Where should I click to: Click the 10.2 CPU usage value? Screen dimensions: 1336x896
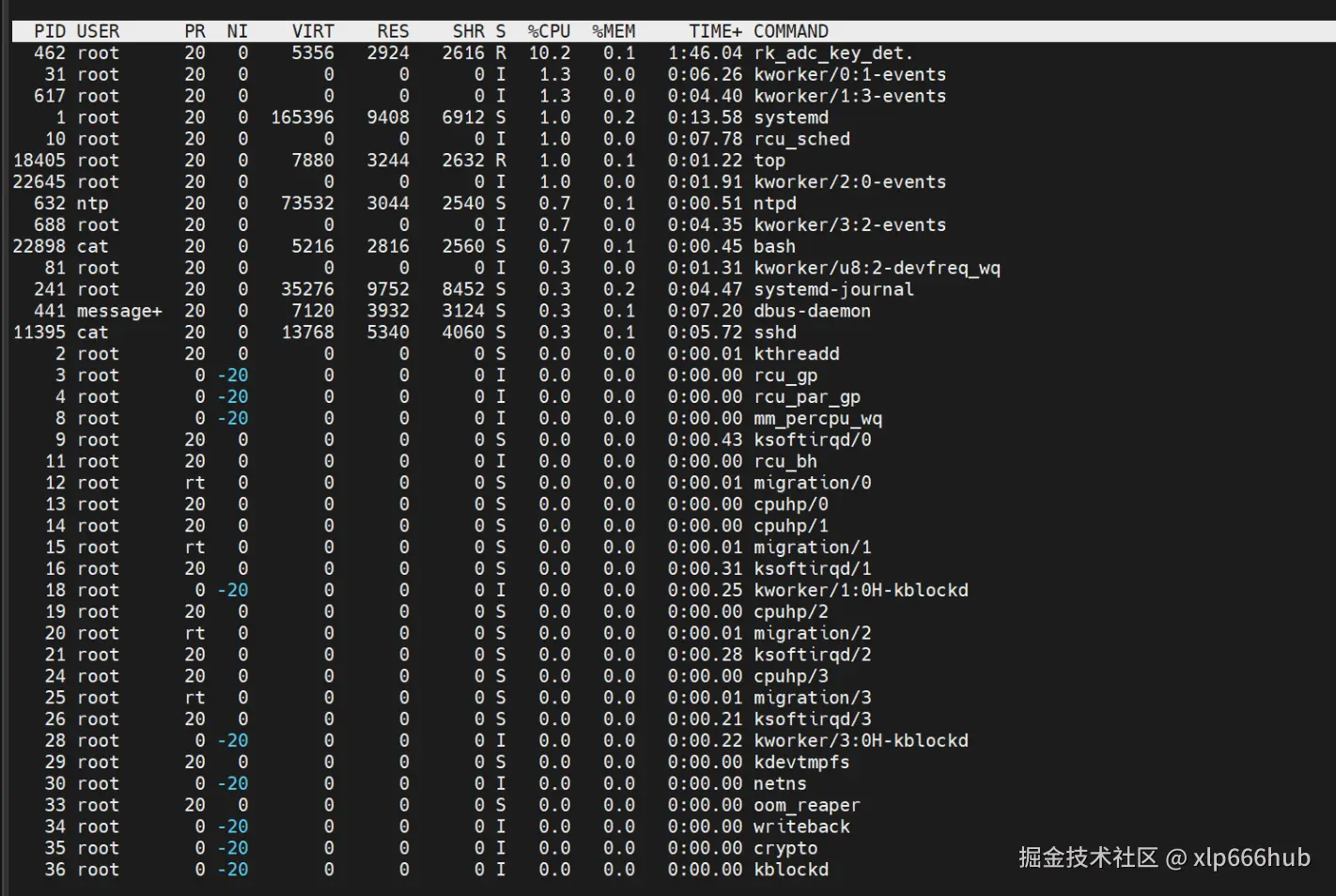tap(549, 53)
